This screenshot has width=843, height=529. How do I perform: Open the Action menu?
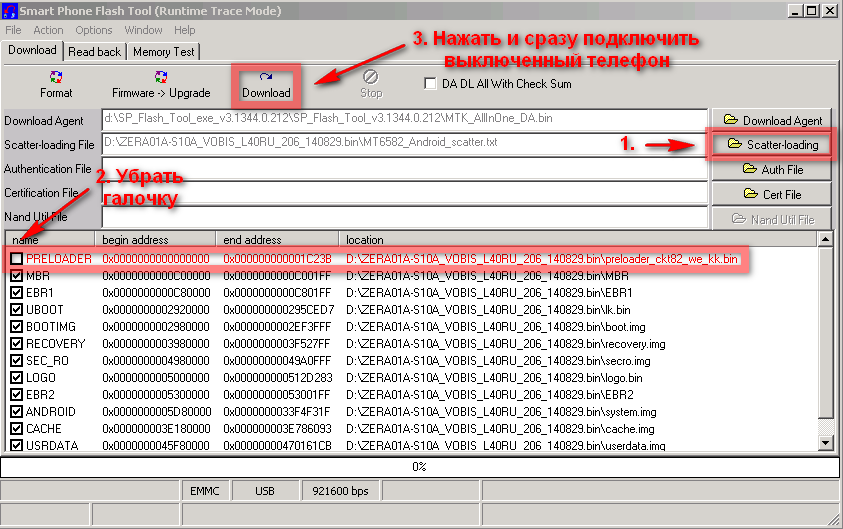point(48,30)
